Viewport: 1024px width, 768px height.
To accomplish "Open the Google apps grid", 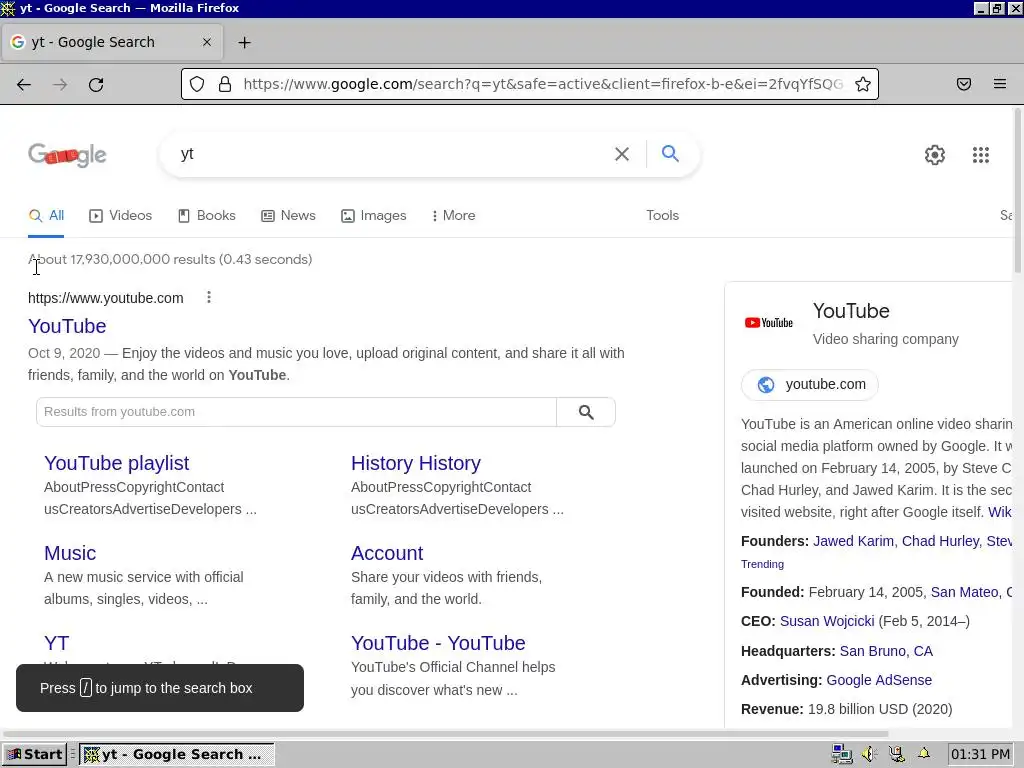I will (980, 155).
